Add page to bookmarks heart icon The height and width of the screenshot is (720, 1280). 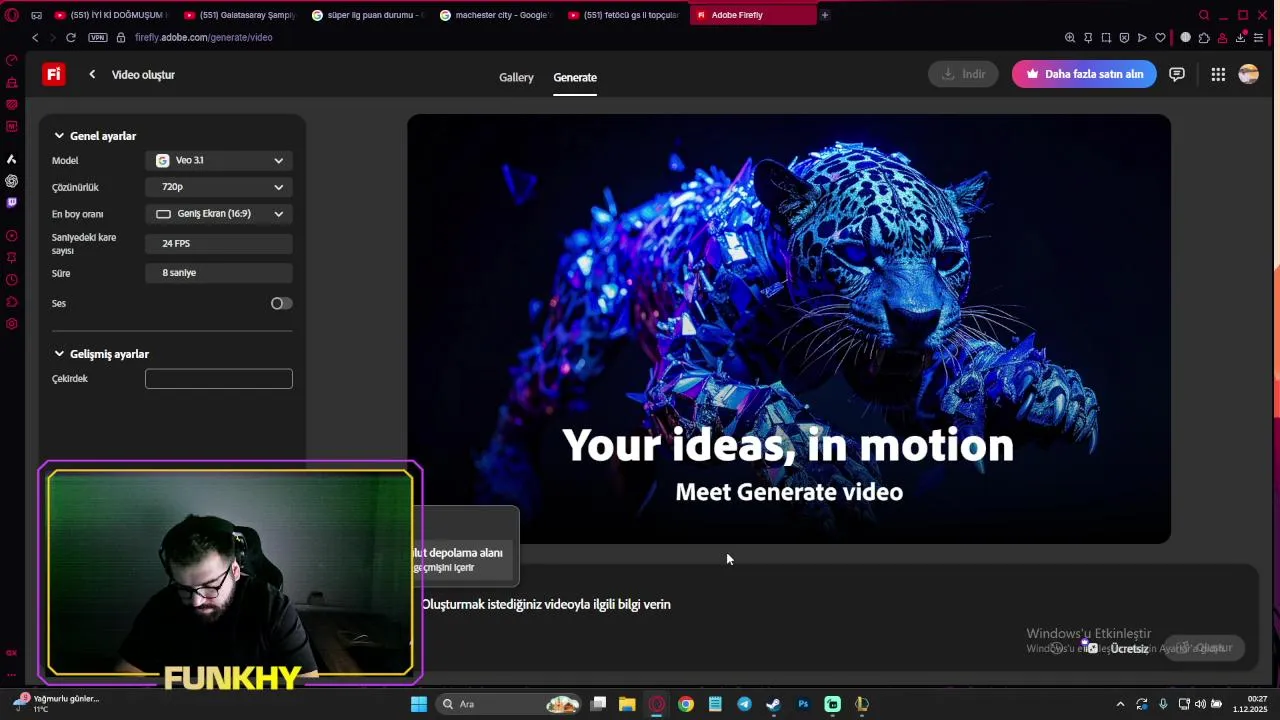coord(1160,37)
